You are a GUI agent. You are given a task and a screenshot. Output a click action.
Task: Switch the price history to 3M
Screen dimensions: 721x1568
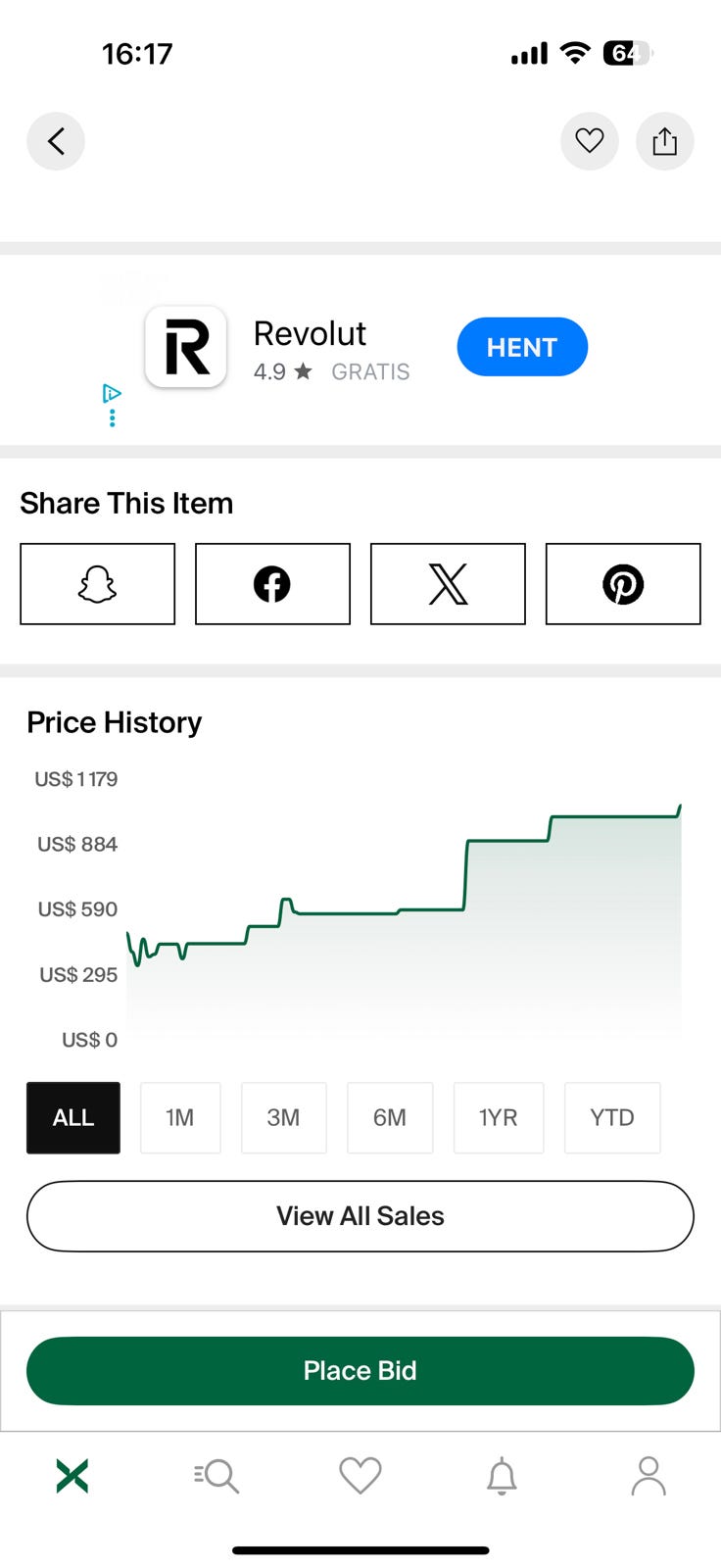[283, 1118]
